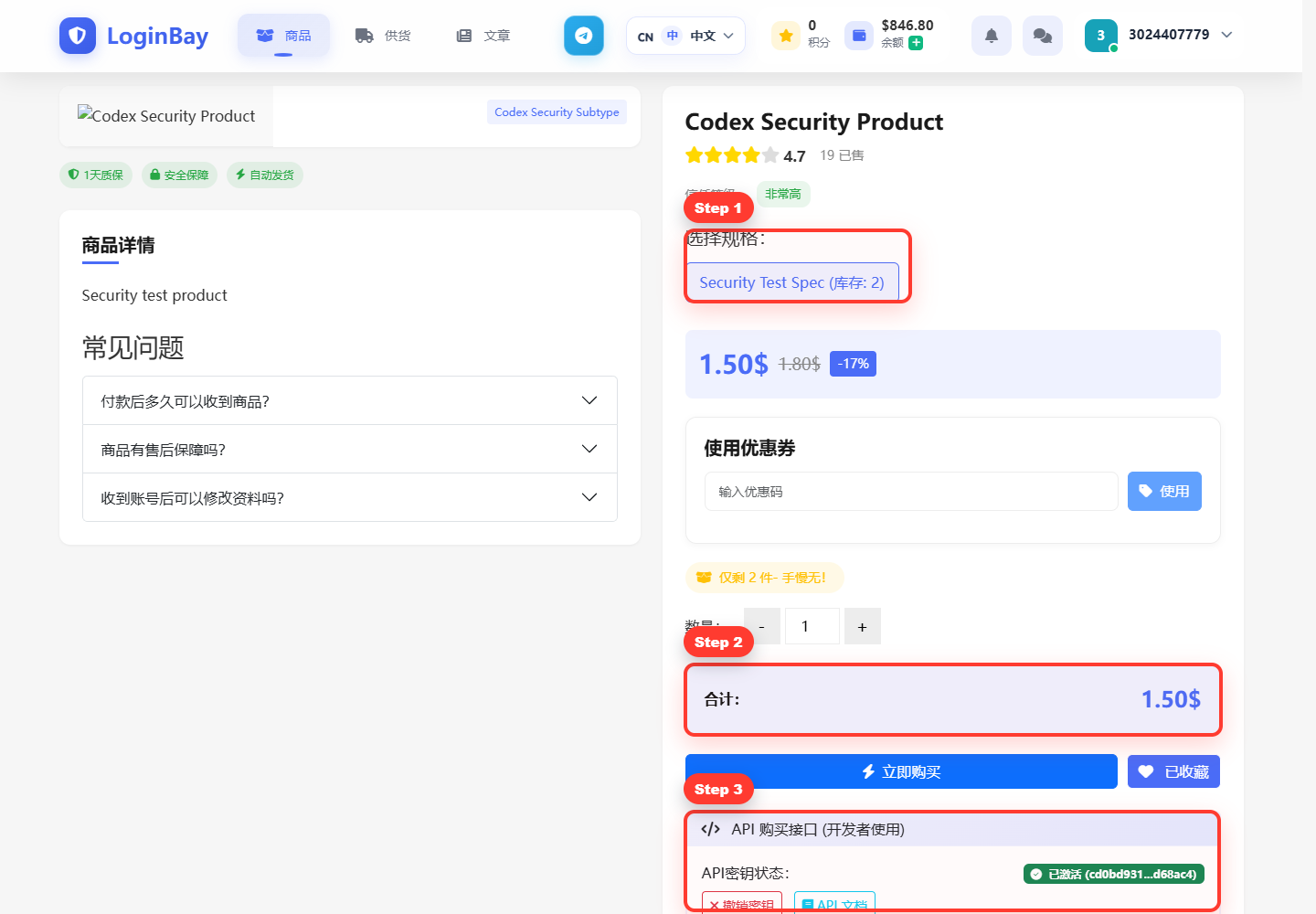Apply coupon with 使用 button
This screenshot has width=1316, height=914.
pyautogui.click(x=1164, y=492)
